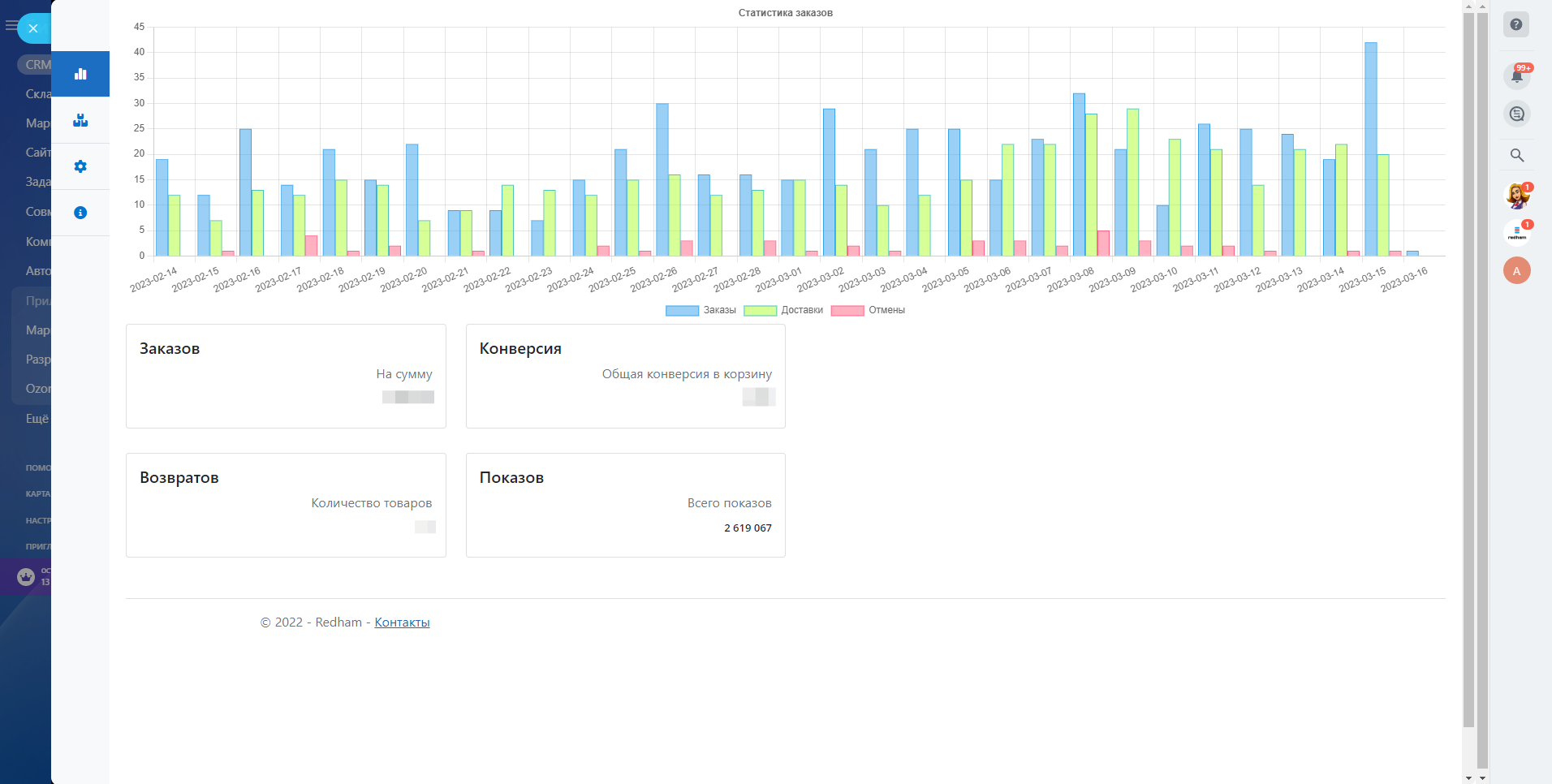
Task: Click the '2023-03-16' date label on the axis
Action: point(1404,280)
